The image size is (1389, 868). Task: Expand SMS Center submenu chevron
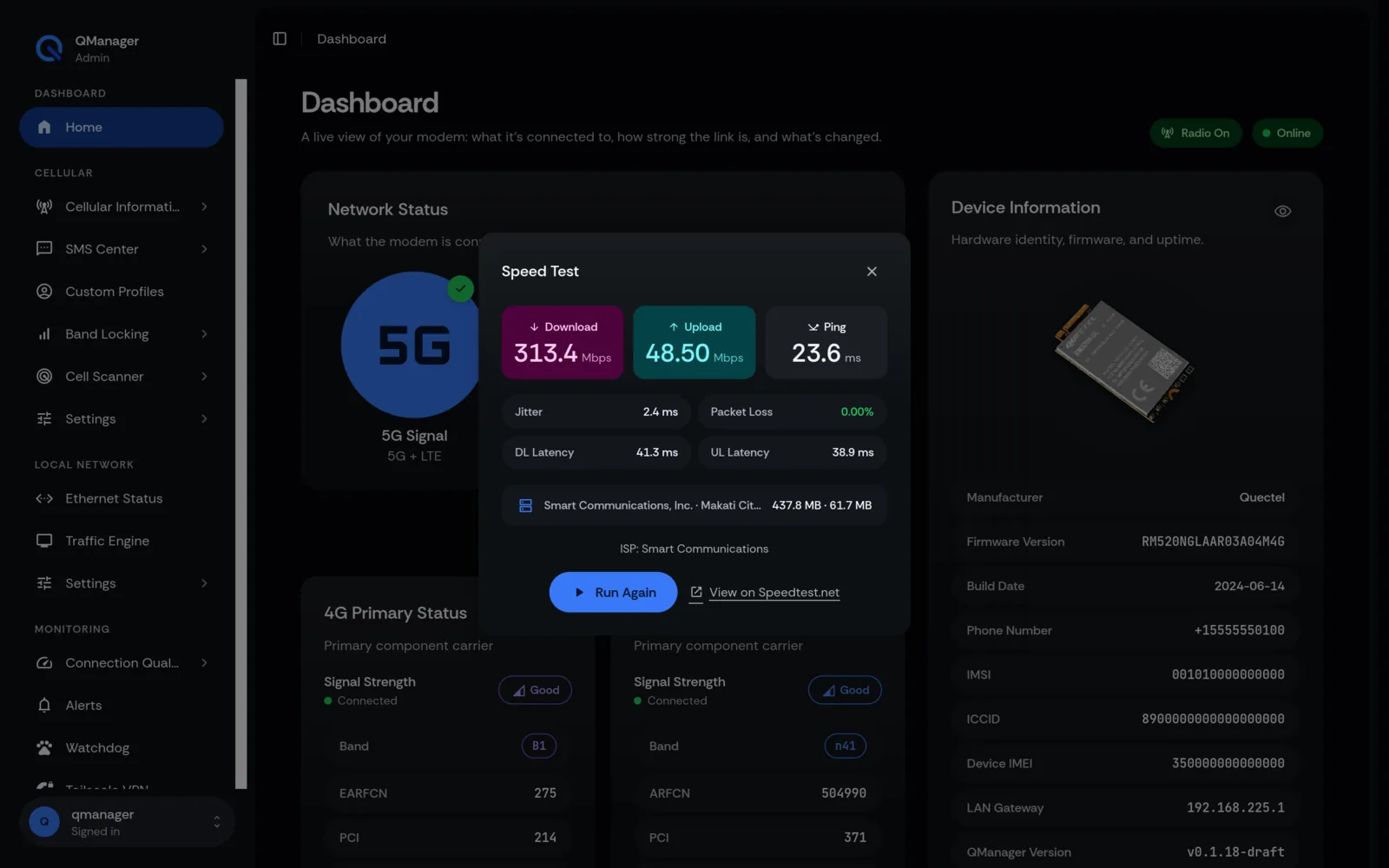204,249
